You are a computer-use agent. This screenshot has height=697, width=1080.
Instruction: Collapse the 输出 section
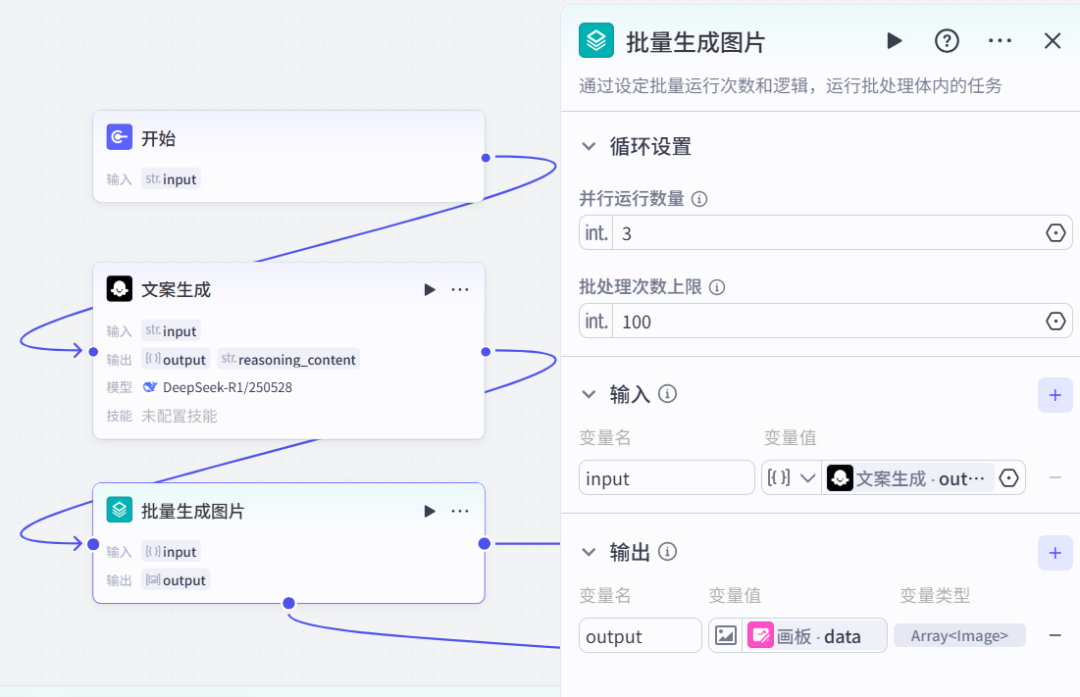(589, 552)
